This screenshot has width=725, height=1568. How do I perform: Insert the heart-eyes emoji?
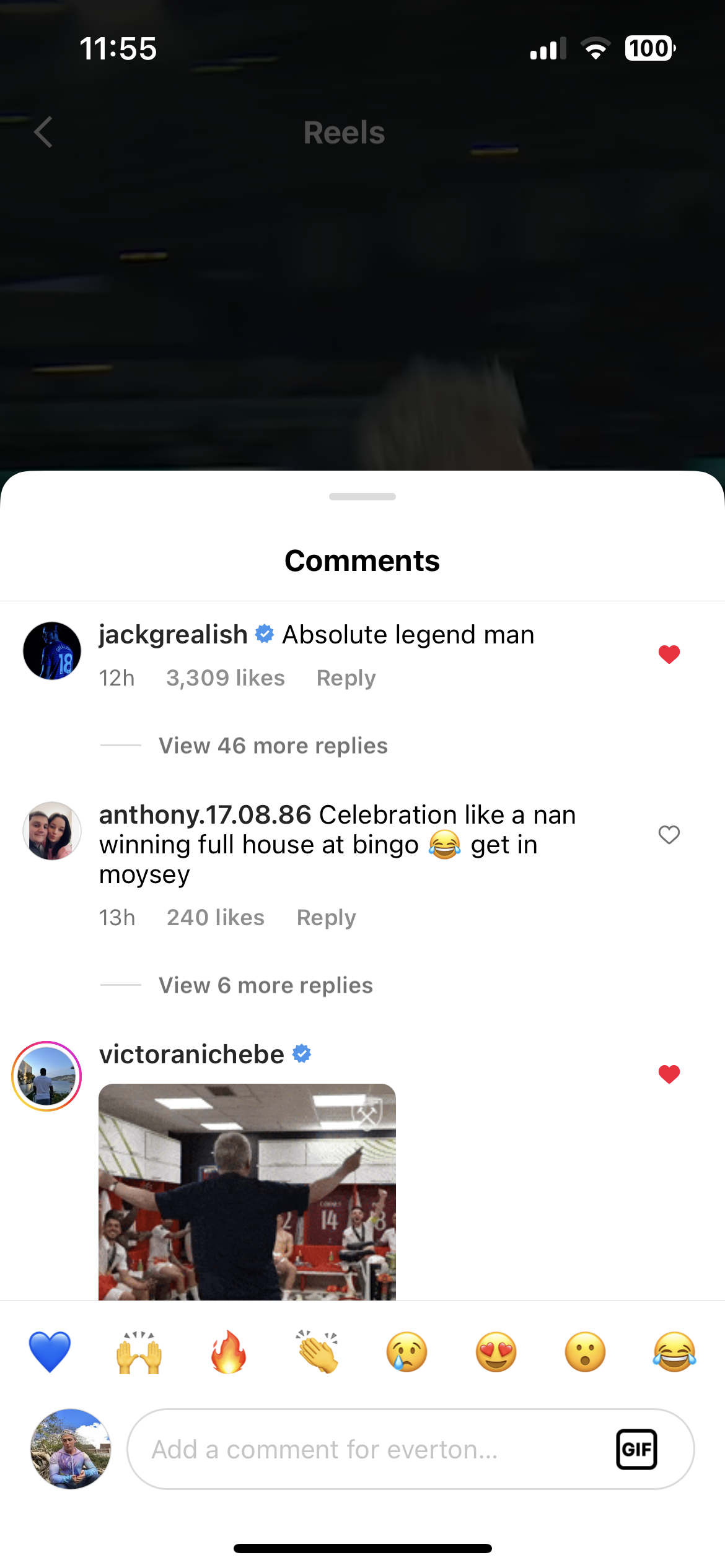(x=496, y=1351)
